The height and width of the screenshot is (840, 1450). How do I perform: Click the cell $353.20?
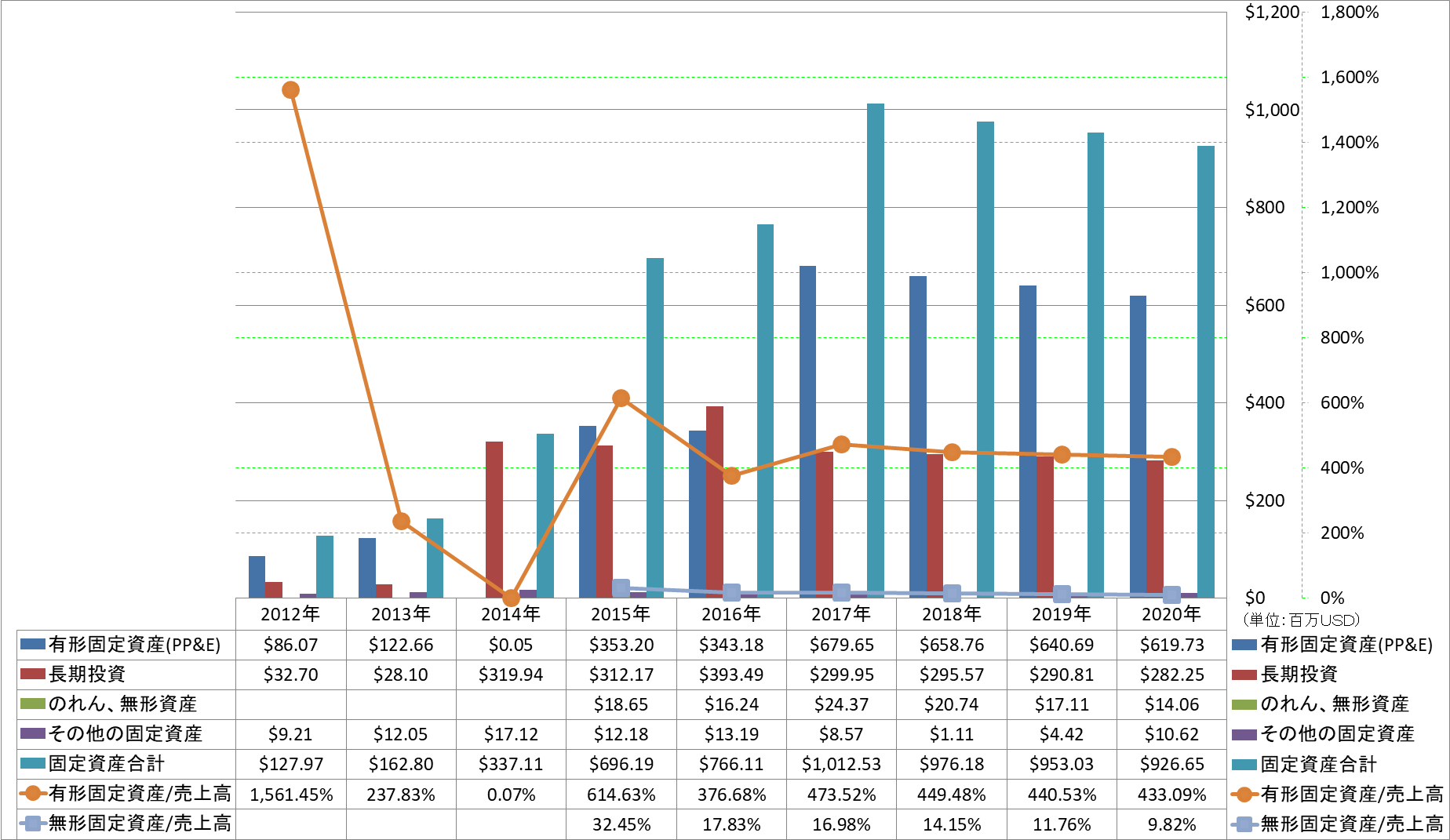621,645
